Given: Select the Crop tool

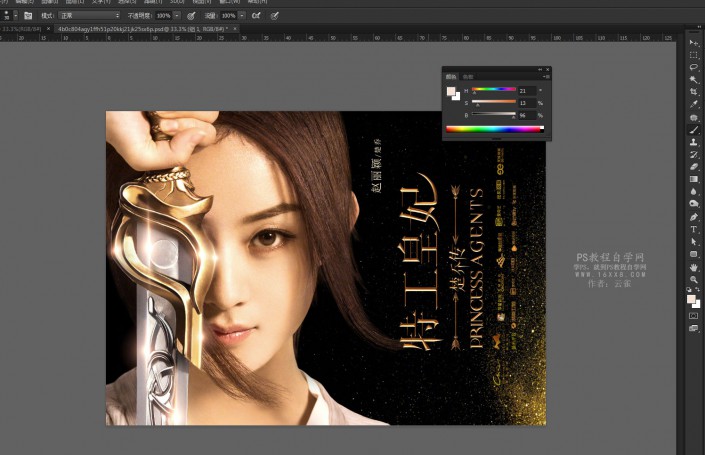Looking at the screenshot, I should [x=694, y=92].
